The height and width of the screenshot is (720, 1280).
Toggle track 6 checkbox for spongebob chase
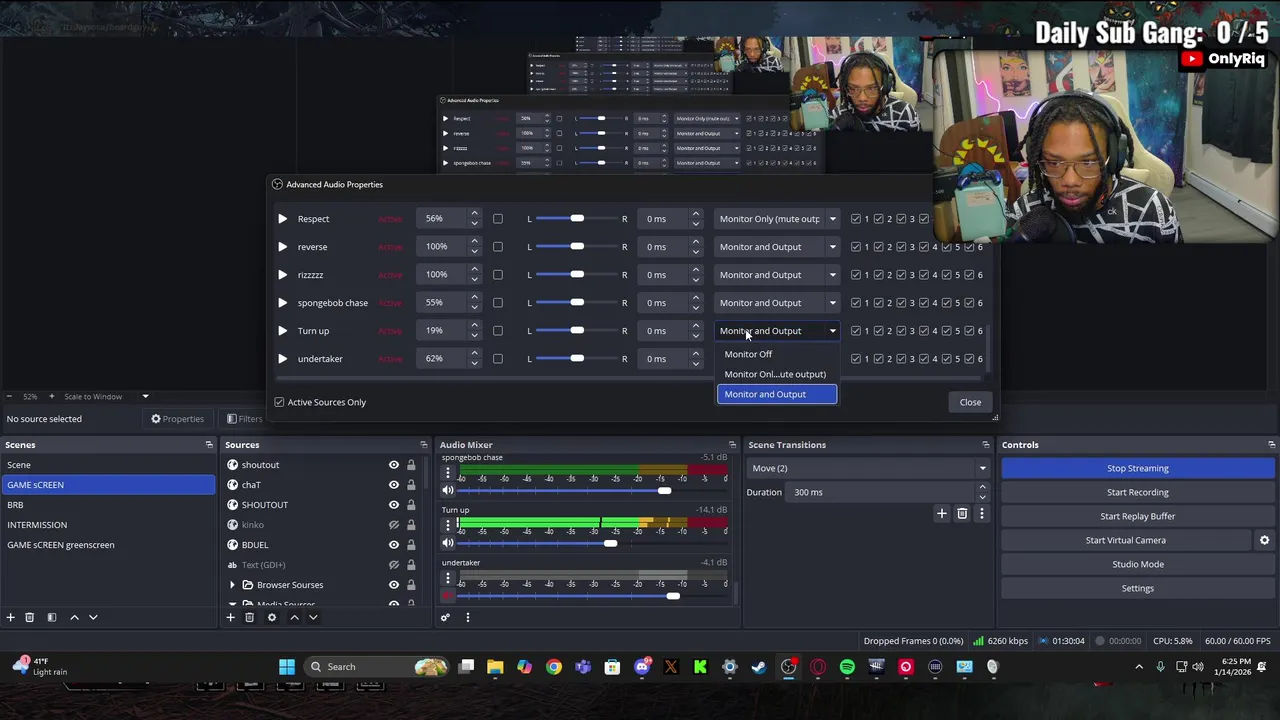click(970, 303)
